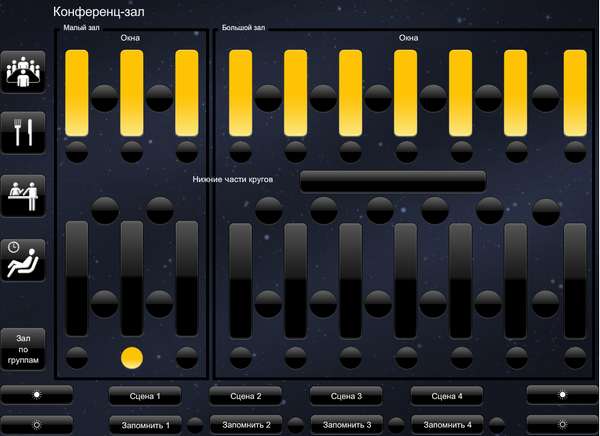Click the Конференц-зал page title
This screenshot has width=600, height=436.
coord(99,12)
